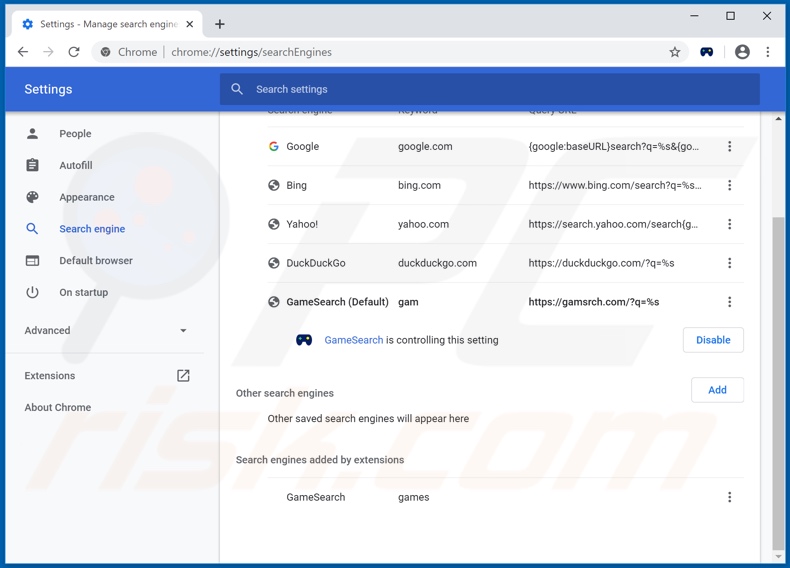The height and width of the screenshot is (568, 790).
Task: Select the Search engine settings section
Action: (x=92, y=229)
